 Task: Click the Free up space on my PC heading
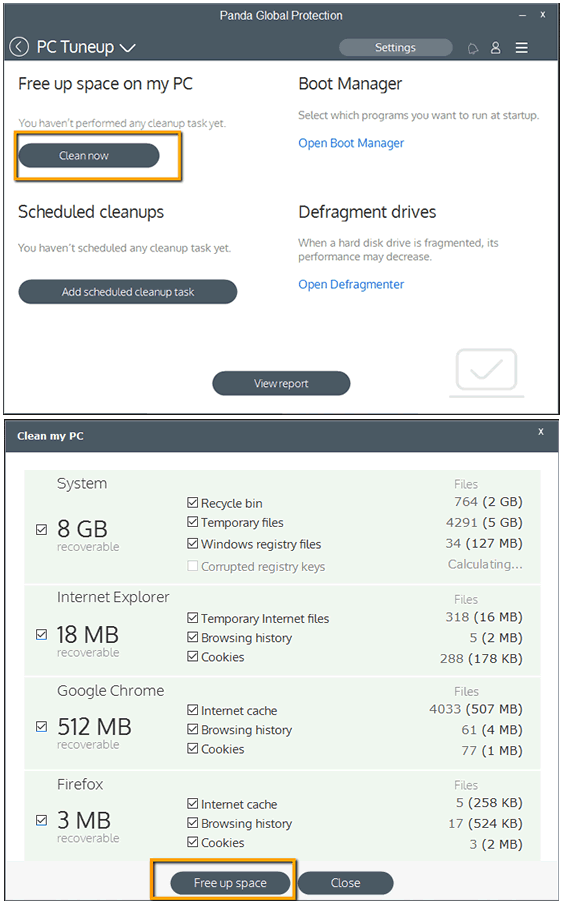tap(106, 84)
